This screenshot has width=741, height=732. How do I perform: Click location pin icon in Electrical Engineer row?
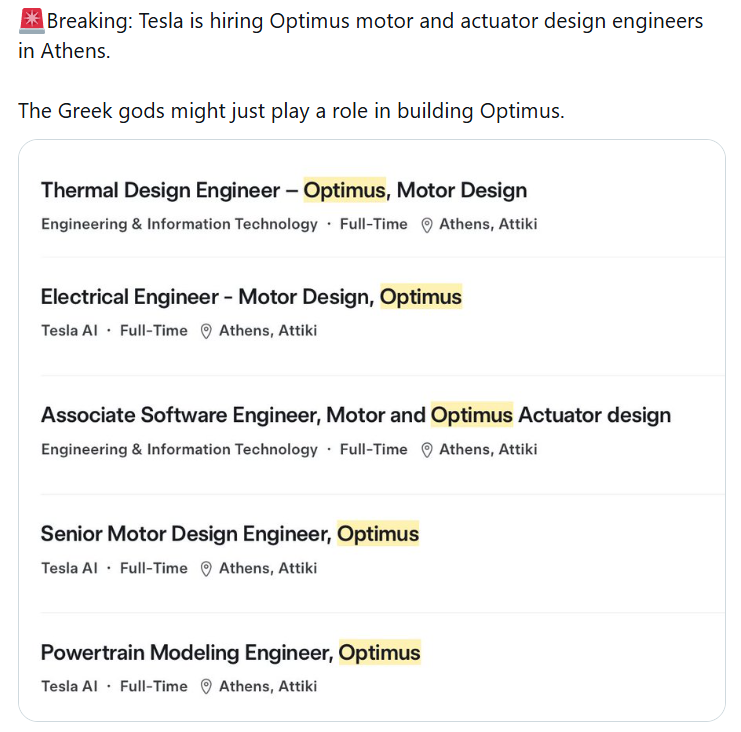pyautogui.click(x=207, y=331)
